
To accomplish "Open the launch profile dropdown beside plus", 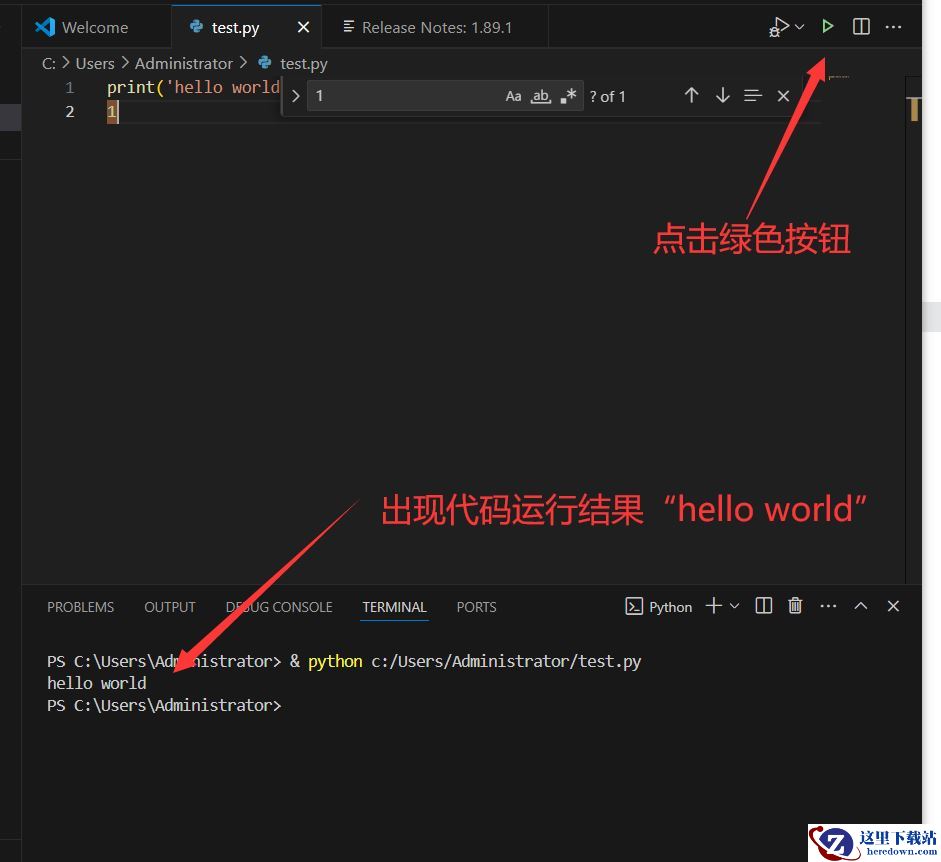I will pos(735,606).
